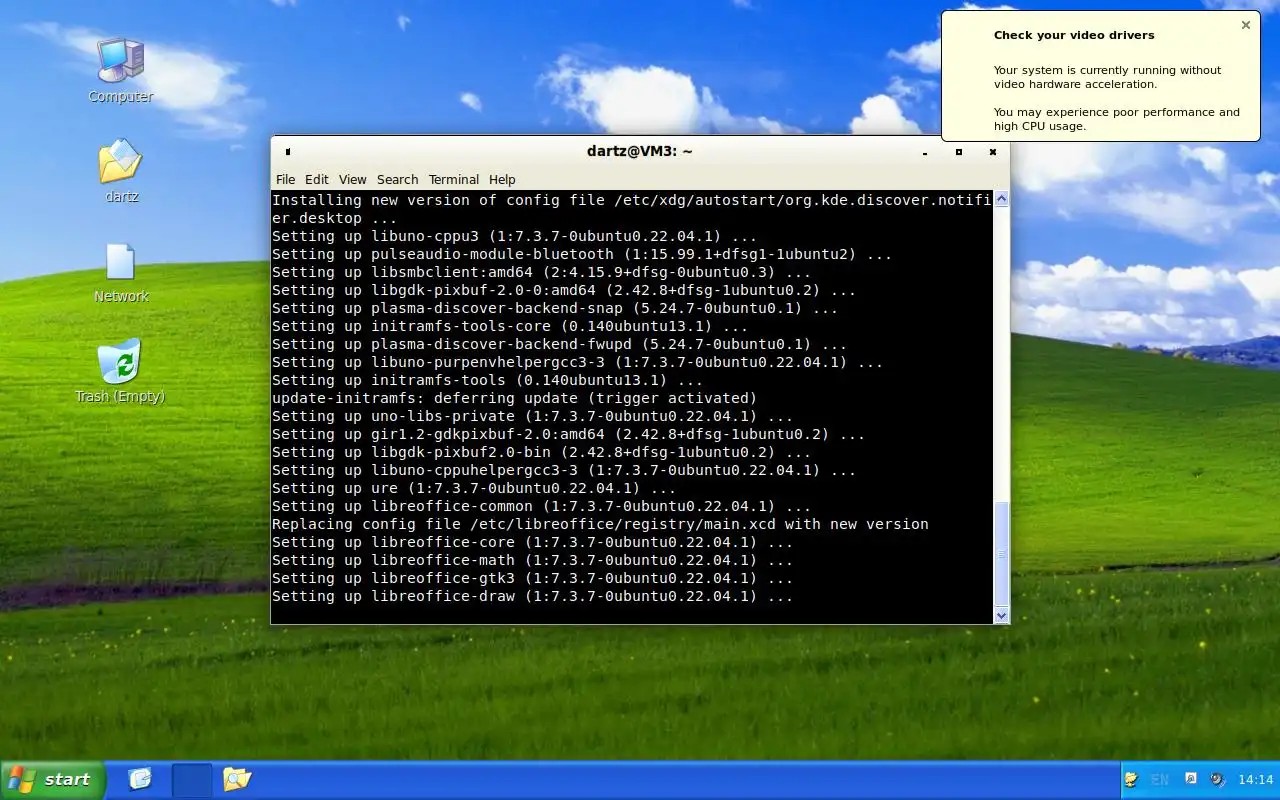Screen dimensions: 1280x800
Task: Open the Edit menu in the terminal
Action: click(x=317, y=179)
